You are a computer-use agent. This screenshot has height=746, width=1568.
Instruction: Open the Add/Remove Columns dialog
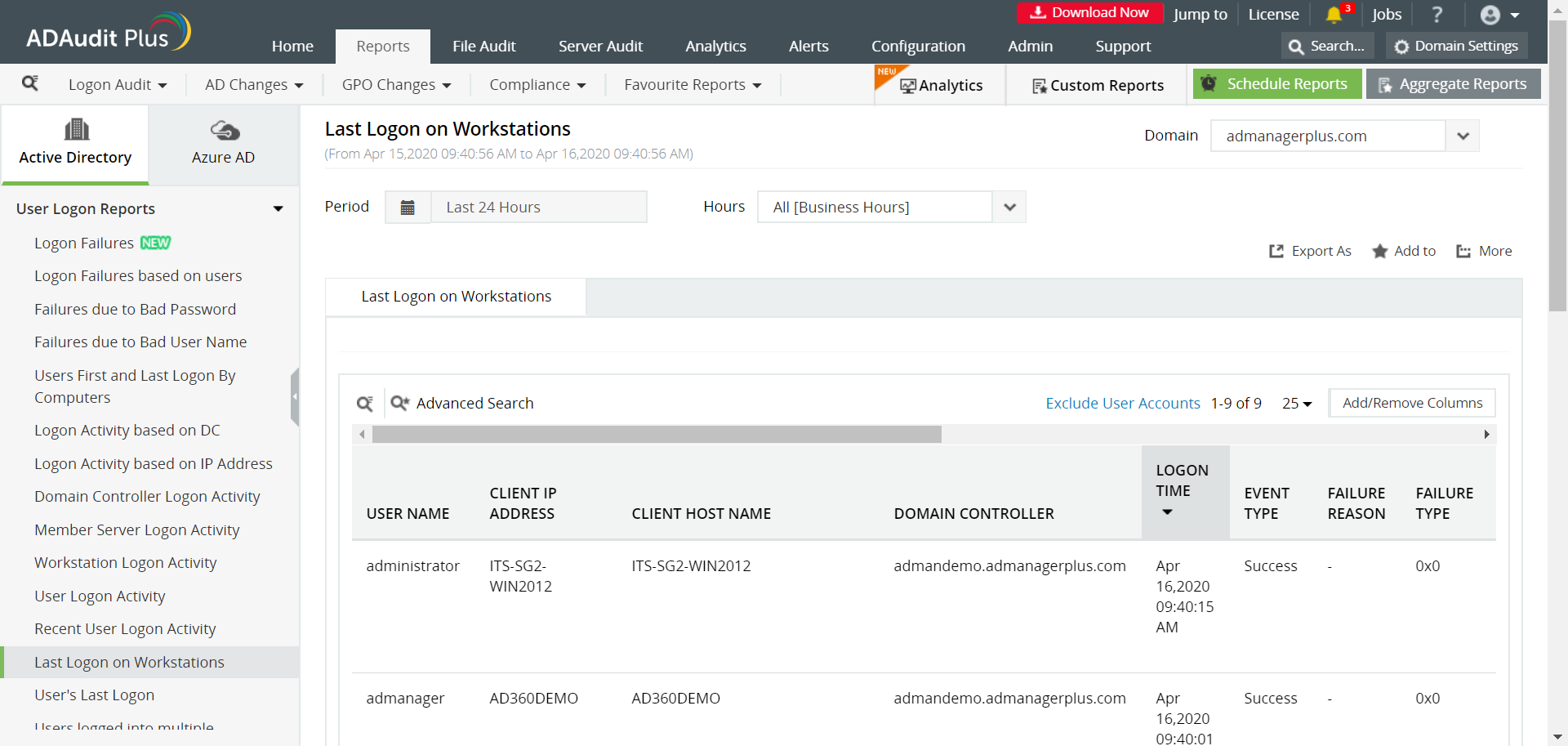(x=1412, y=403)
